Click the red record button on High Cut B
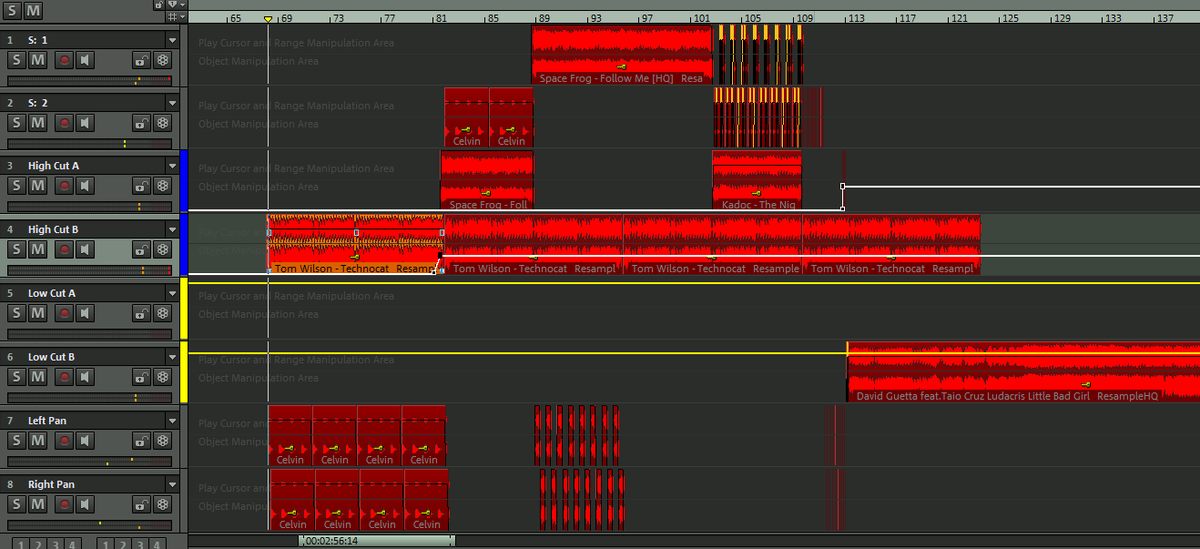 pyautogui.click(x=64, y=250)
